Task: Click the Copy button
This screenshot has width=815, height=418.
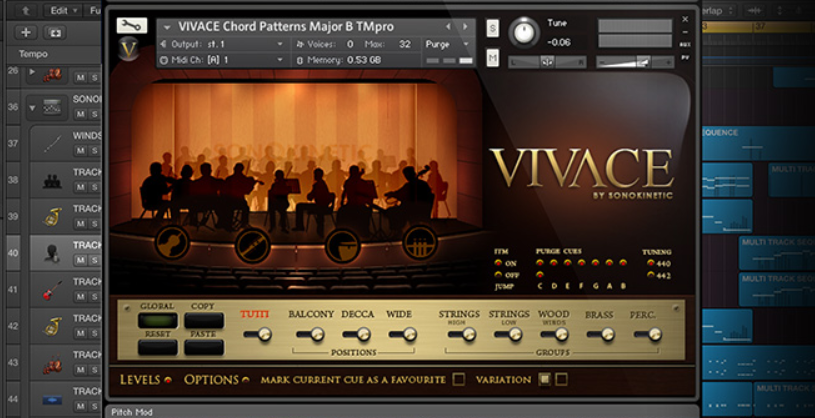Action: [x=204, y=320]
